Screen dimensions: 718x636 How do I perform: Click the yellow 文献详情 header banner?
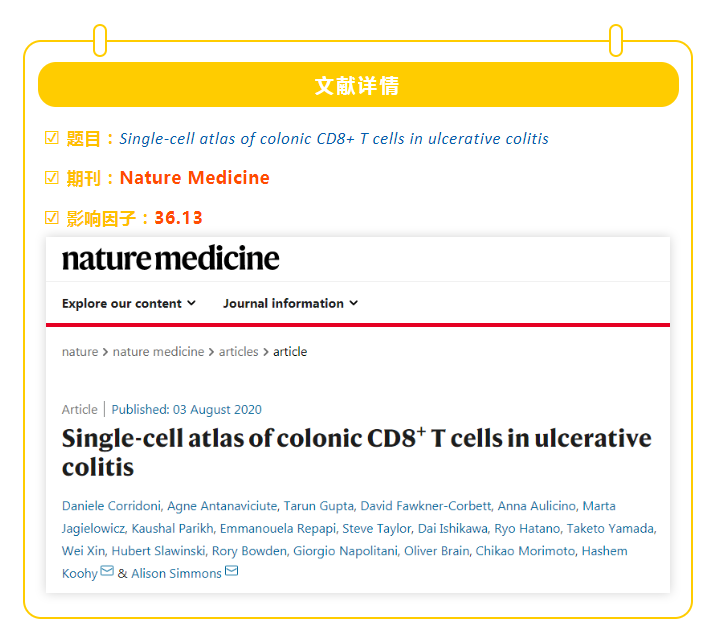pyautogui.click(x=358, y=85)
